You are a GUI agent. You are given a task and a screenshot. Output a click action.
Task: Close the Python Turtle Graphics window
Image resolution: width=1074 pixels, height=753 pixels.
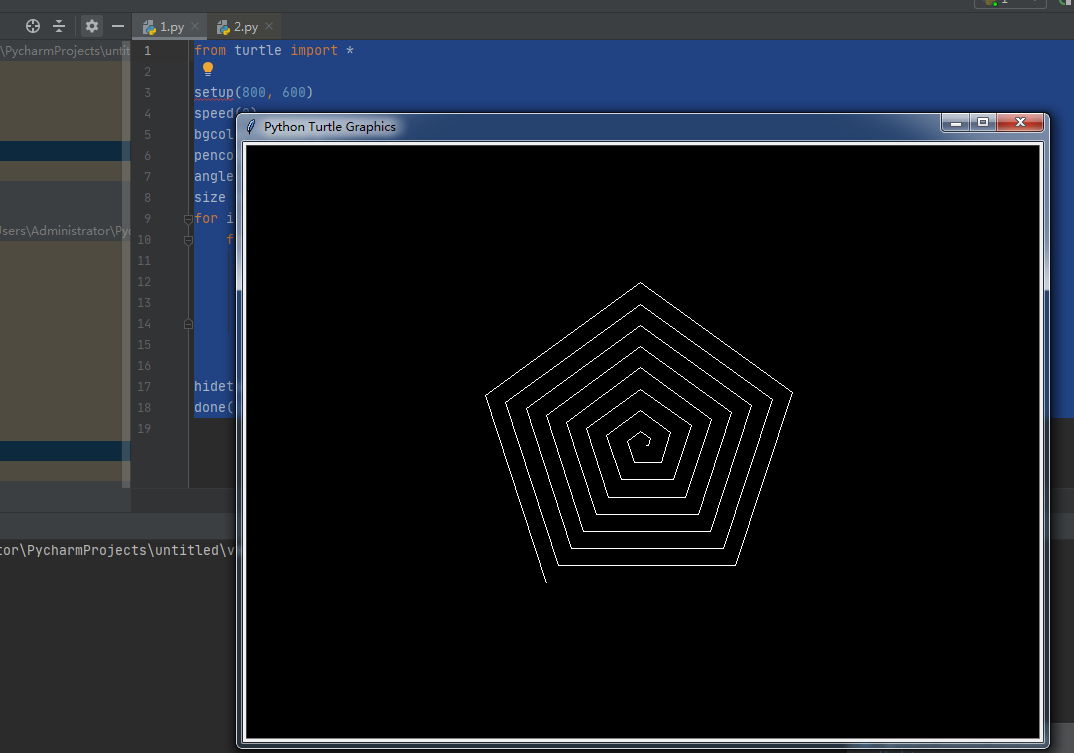point(1020,123)
